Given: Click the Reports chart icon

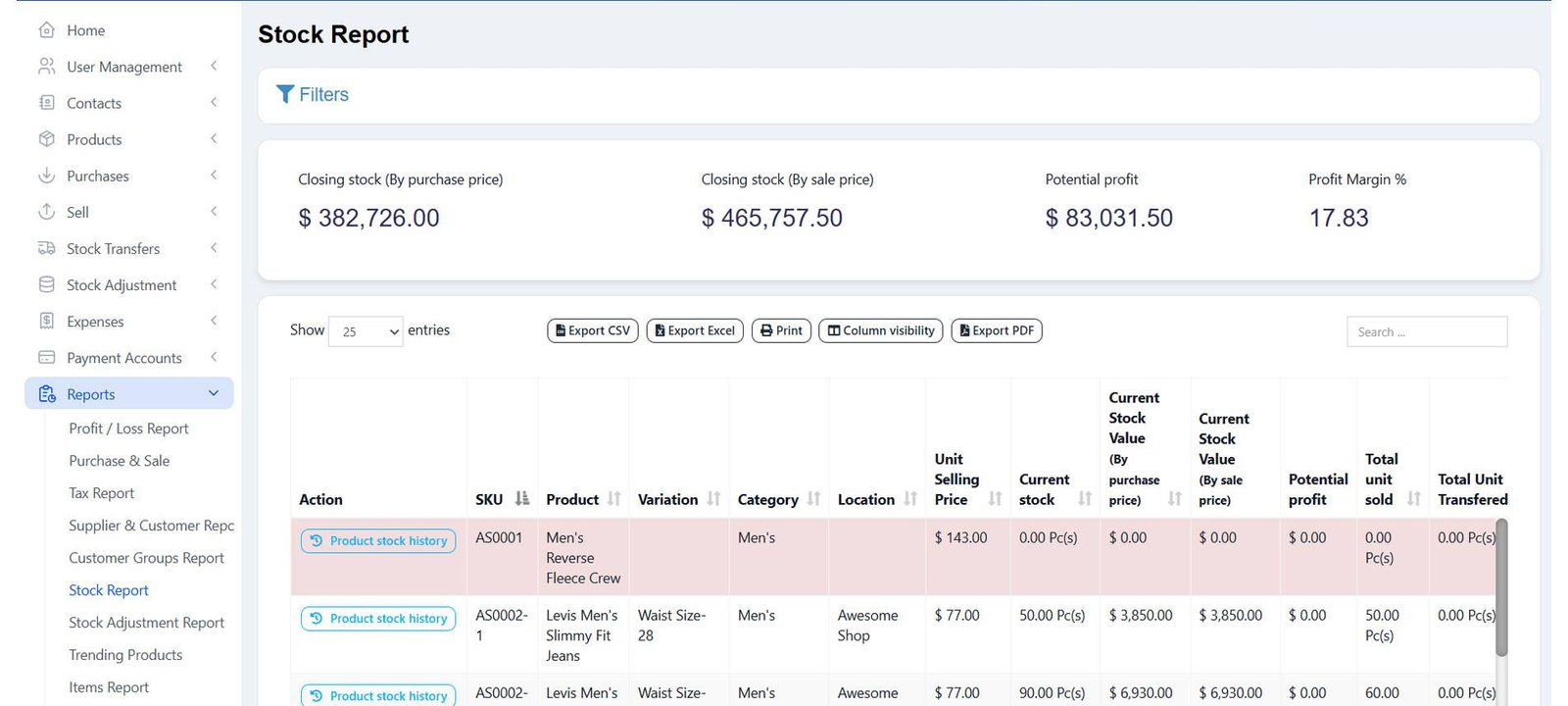Looking at the screenshot, I should coord(47,394).
